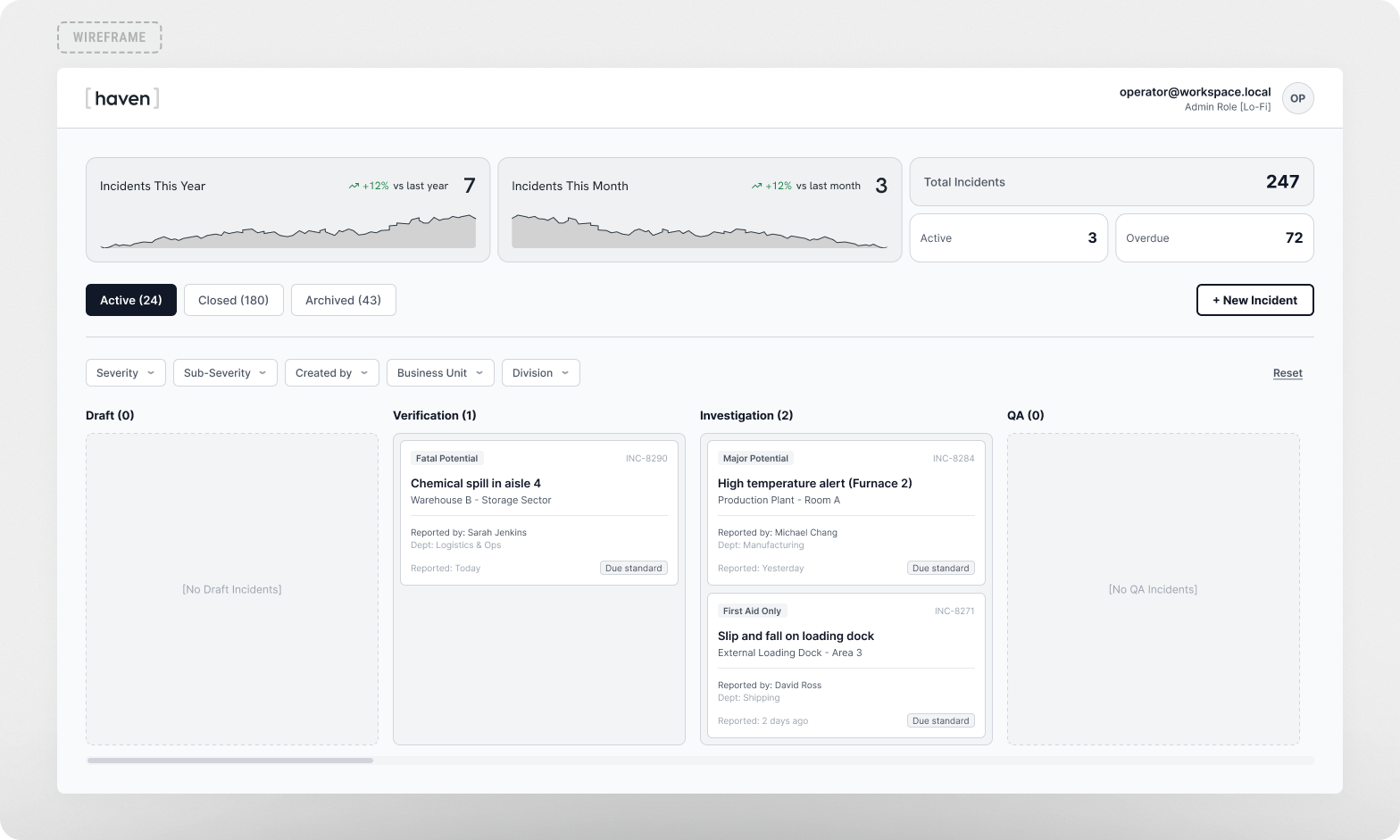Expand the Business Unit dropdown
Screen dimensions: 1400x840
(440, 373)
